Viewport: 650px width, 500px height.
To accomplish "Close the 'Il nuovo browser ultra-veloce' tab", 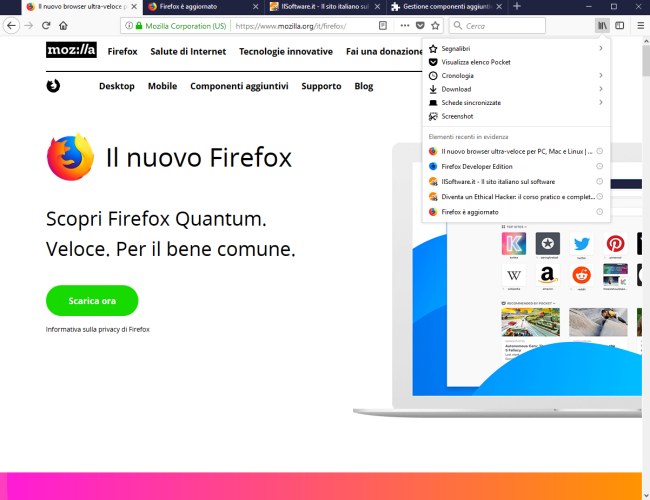I will pyautogui.click(x=134, y=7).
